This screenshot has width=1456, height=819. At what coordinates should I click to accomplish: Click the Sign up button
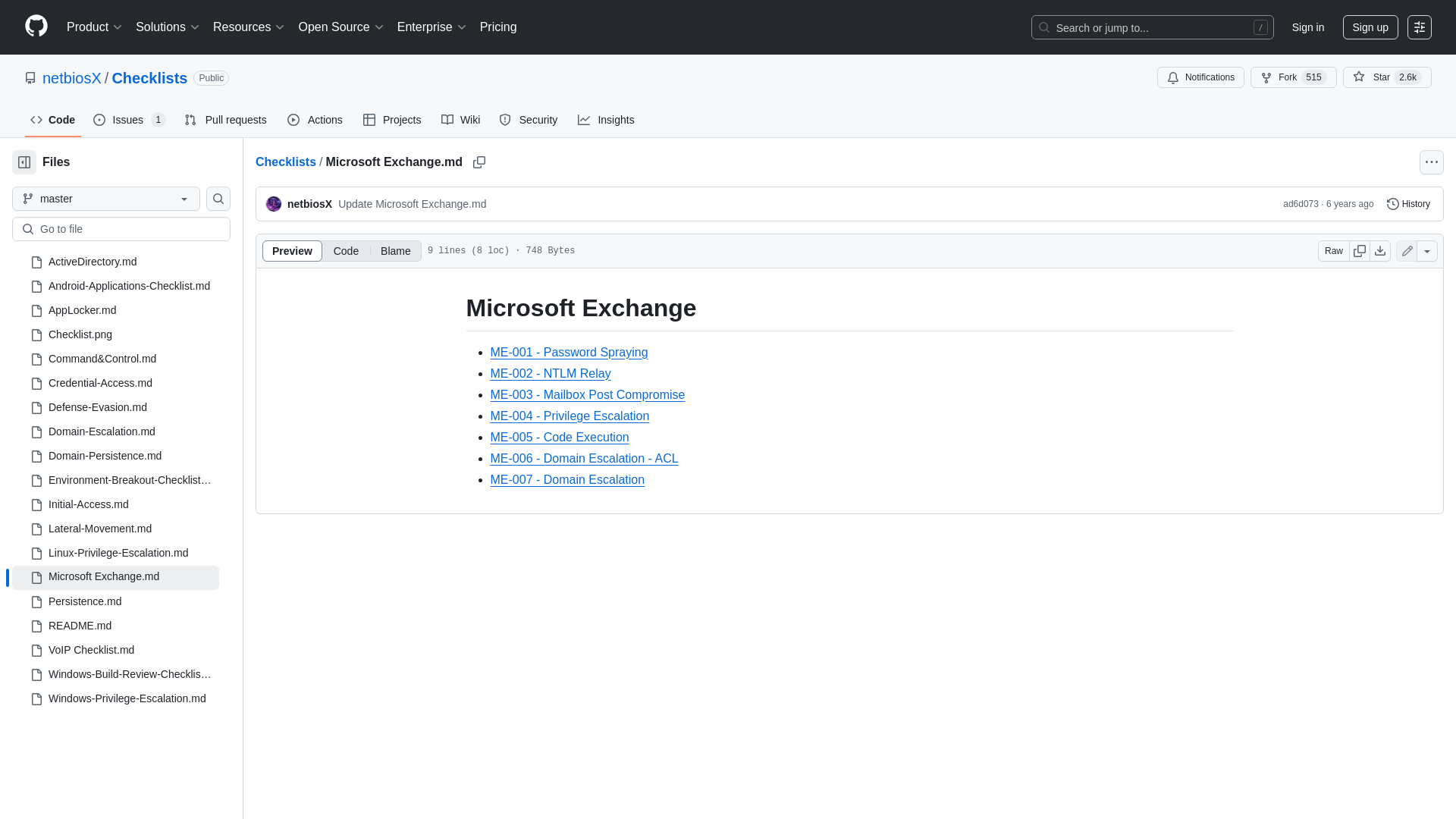pos(1370,27)
